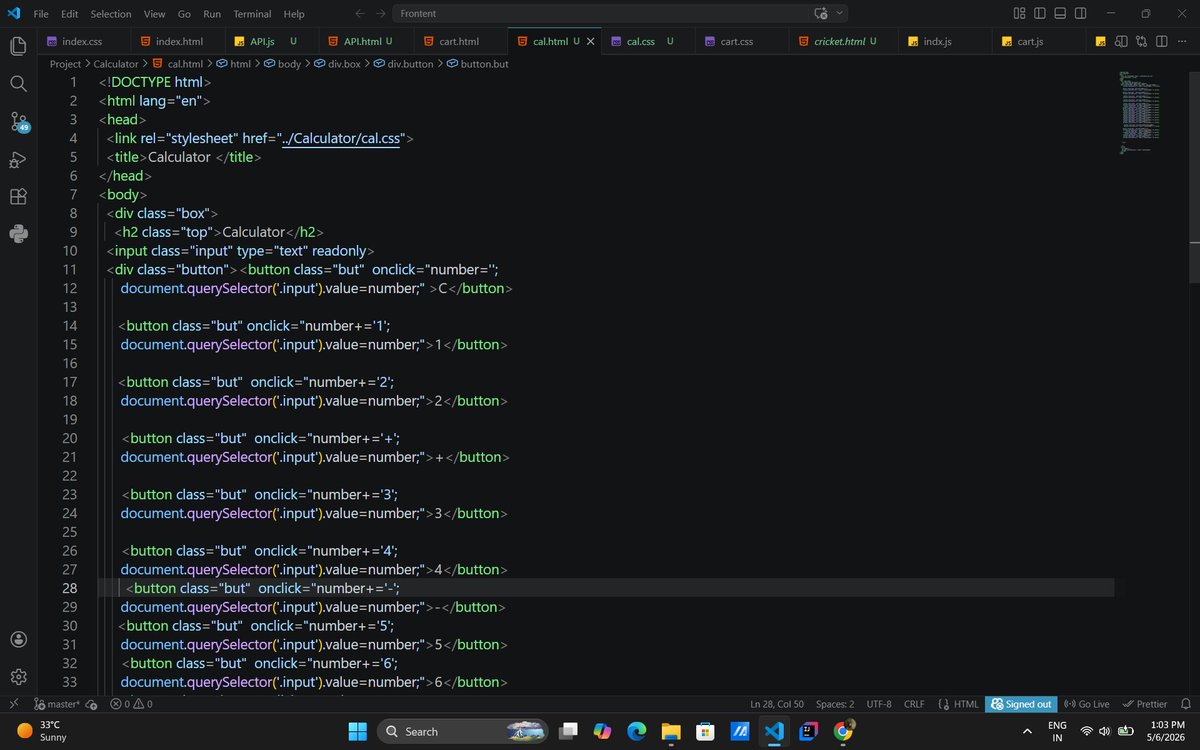
Task: Open Source Control view with 49 badge
Action: point(18,122)
